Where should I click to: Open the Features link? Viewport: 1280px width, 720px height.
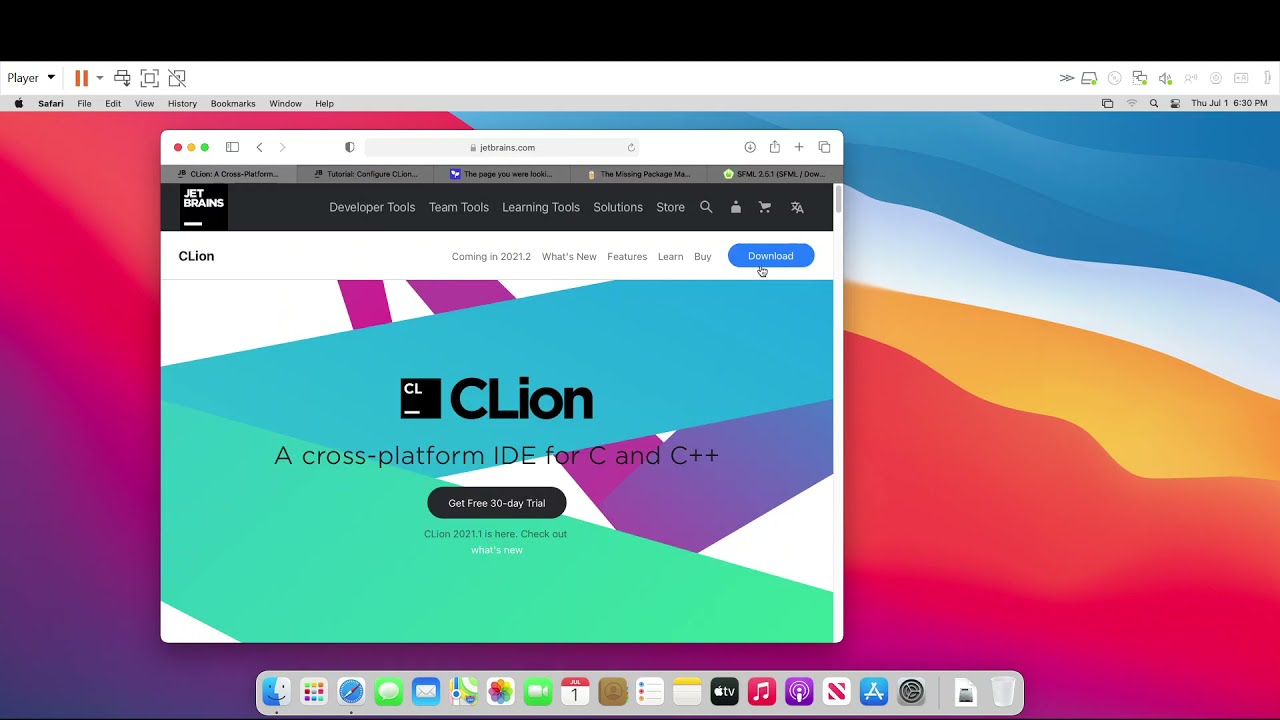[627, 257]
